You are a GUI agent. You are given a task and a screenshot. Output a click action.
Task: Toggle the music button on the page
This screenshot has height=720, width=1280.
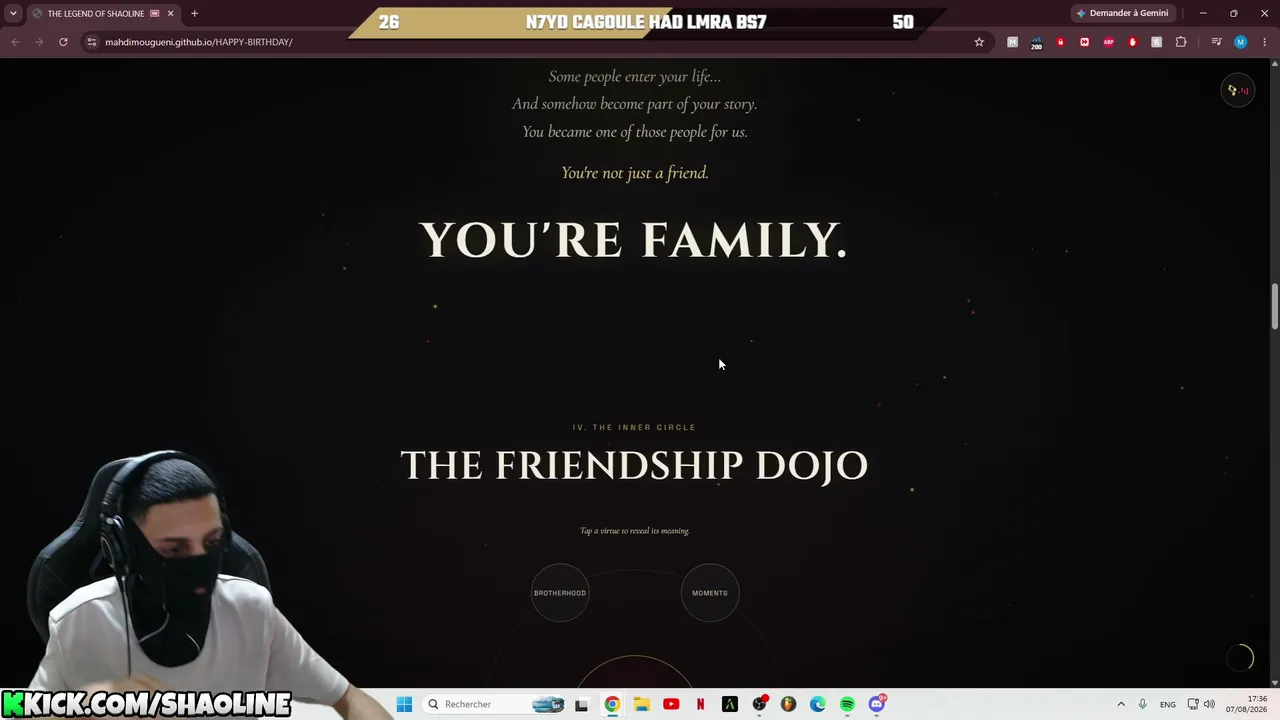tap(1238, 90)
